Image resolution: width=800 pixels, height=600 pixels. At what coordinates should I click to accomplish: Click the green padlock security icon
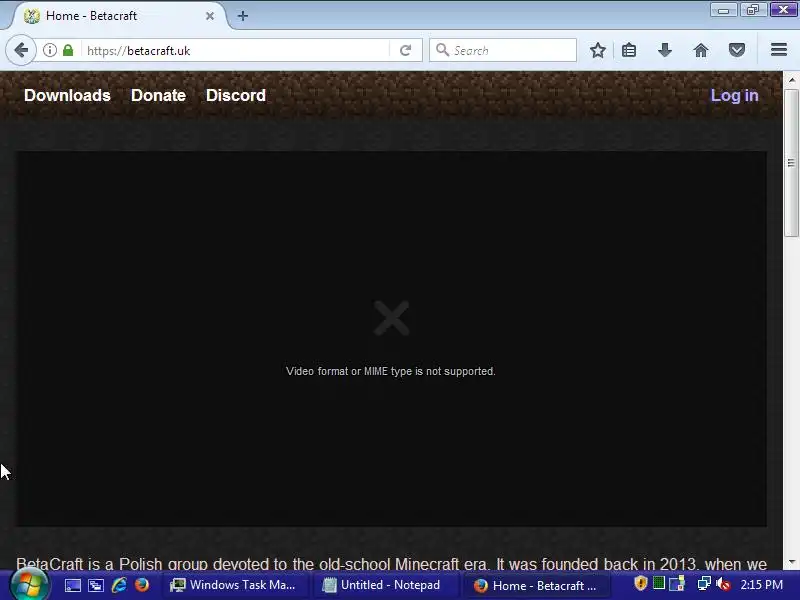click(68, 50)
